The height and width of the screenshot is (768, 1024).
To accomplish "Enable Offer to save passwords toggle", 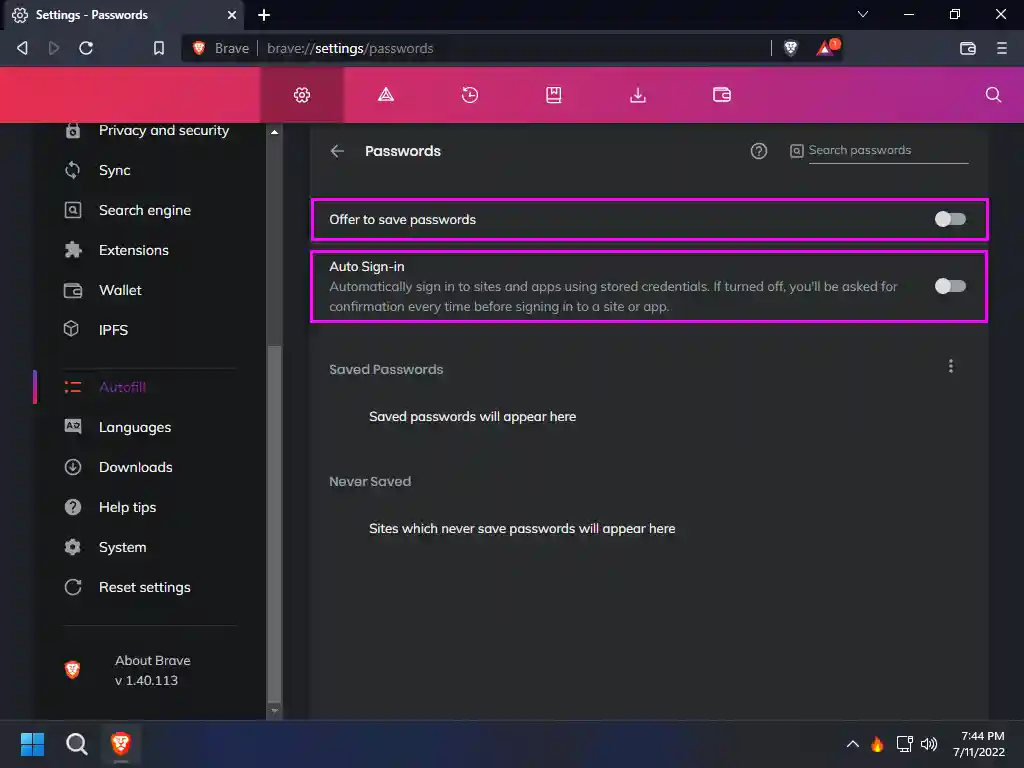I will coord(950,219).
